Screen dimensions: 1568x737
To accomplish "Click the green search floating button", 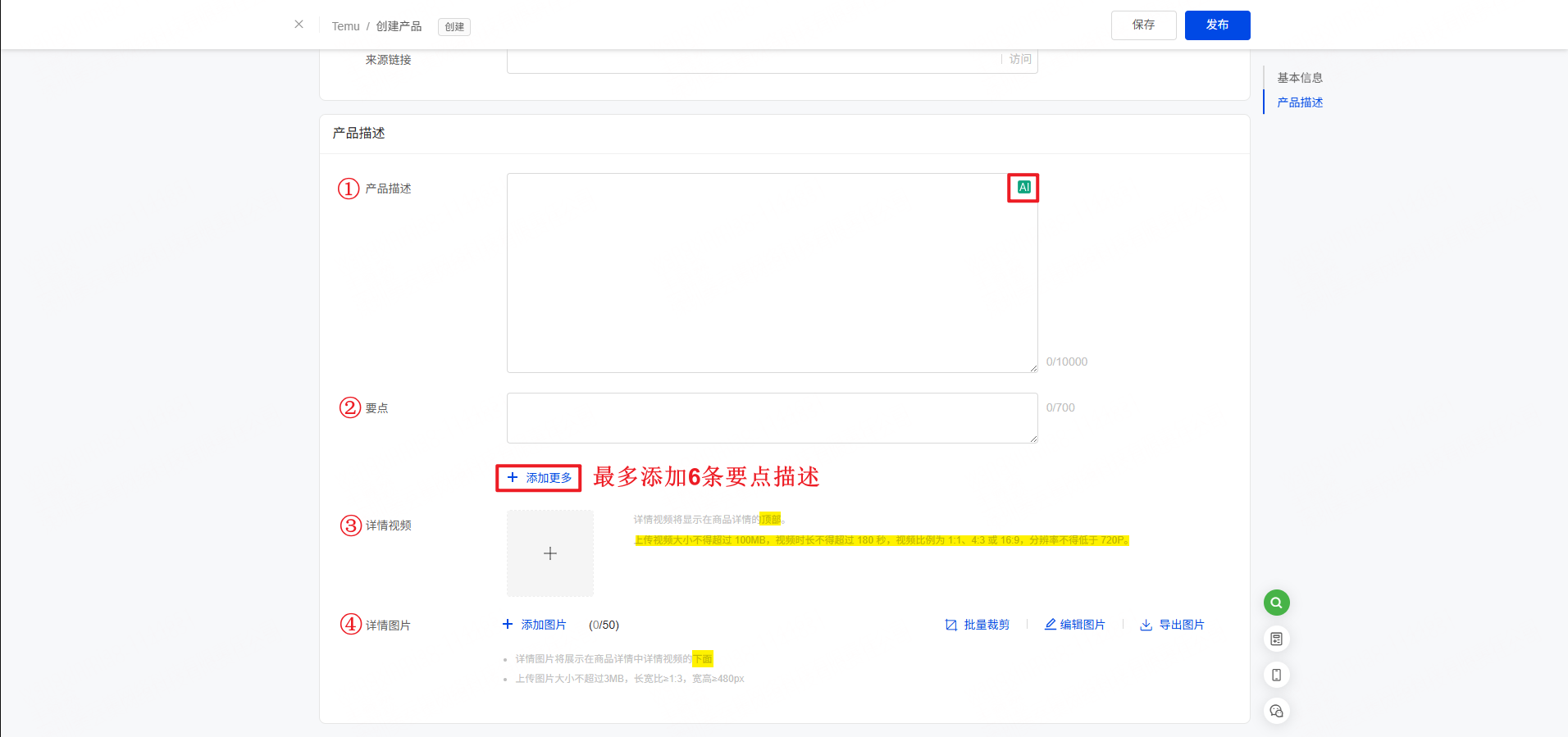I will click(1276, 603).
